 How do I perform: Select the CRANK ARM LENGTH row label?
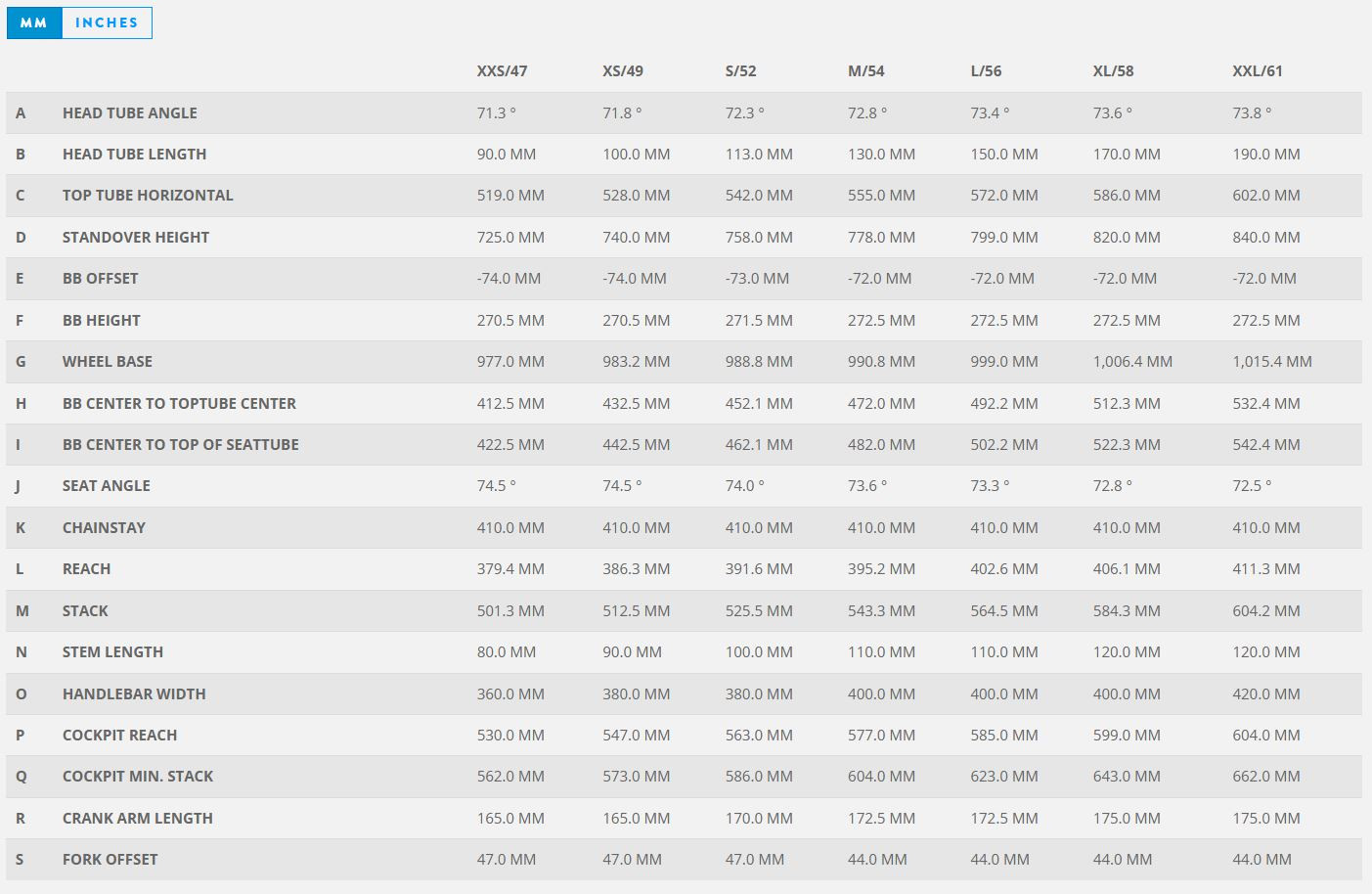point(138,819)
